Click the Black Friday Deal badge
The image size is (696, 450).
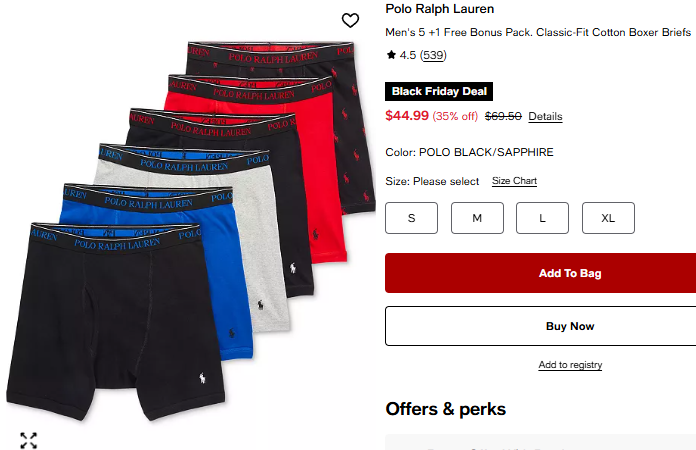point(439,91)
